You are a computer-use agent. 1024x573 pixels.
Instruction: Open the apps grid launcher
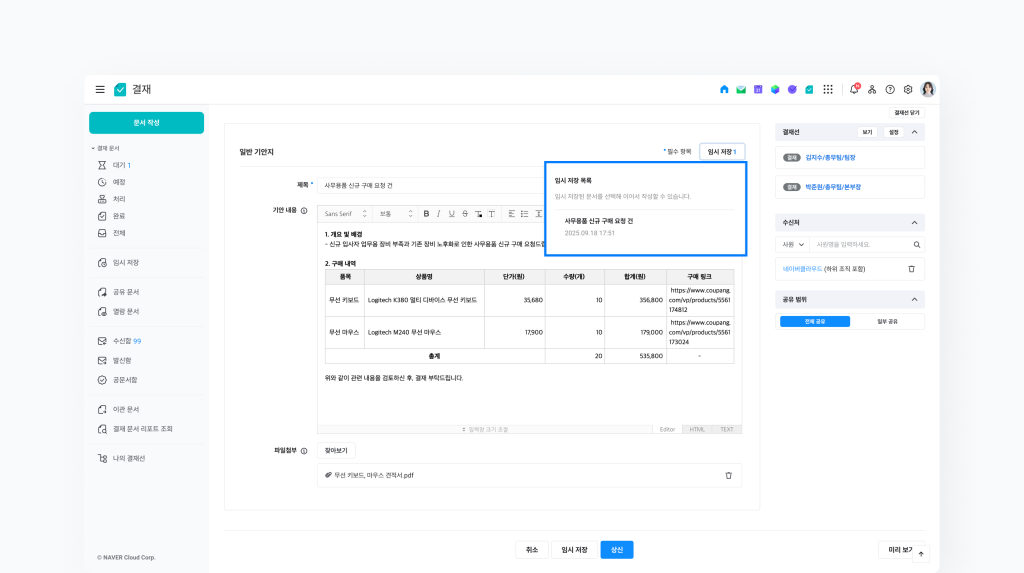click(x=828, y=89)
